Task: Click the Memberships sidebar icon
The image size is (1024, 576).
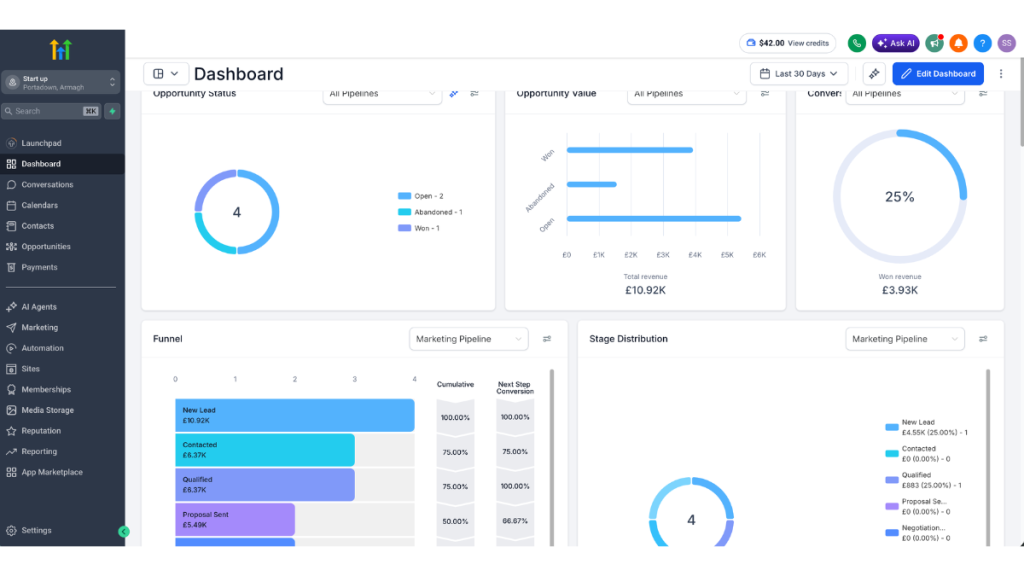Action: (11, 389)
